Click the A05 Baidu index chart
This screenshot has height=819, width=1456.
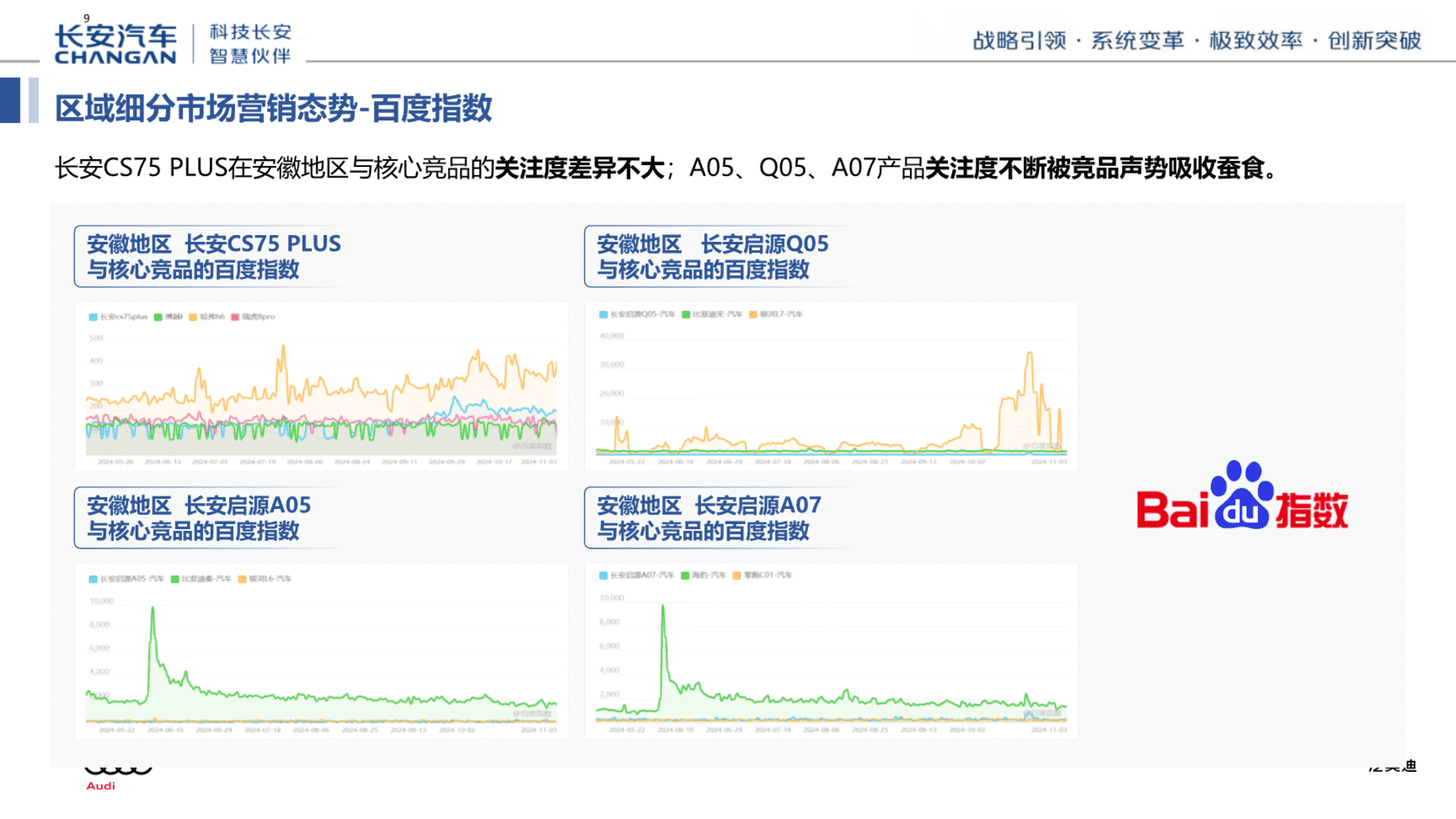point(322,651)
